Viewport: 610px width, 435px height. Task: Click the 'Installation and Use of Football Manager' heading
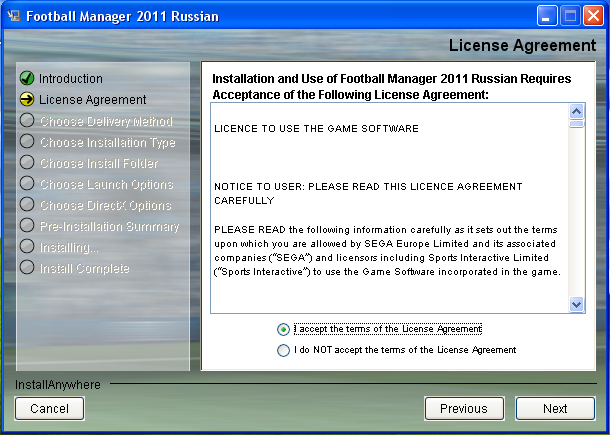coord(391,86)
